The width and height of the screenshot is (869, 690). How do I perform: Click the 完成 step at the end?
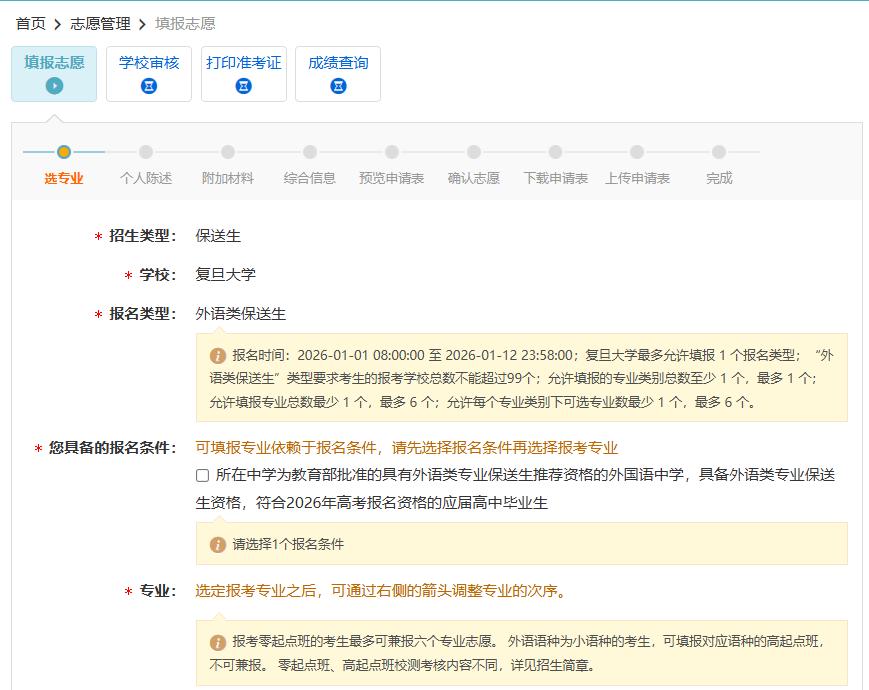(x=718, y=153)
